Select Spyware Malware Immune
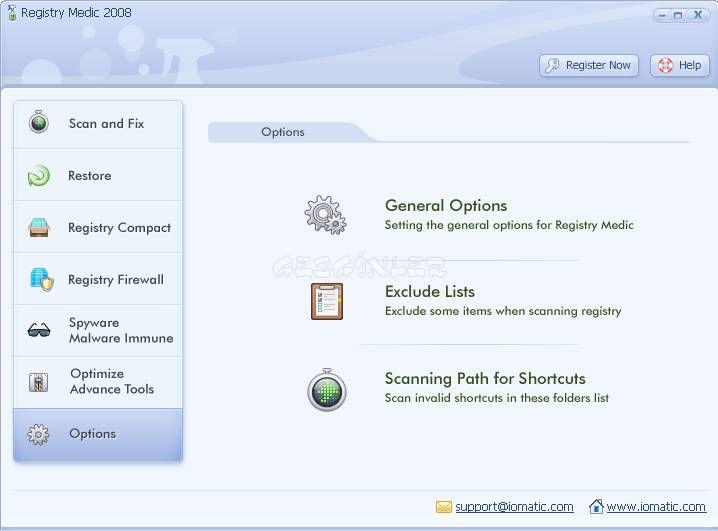 98,331
